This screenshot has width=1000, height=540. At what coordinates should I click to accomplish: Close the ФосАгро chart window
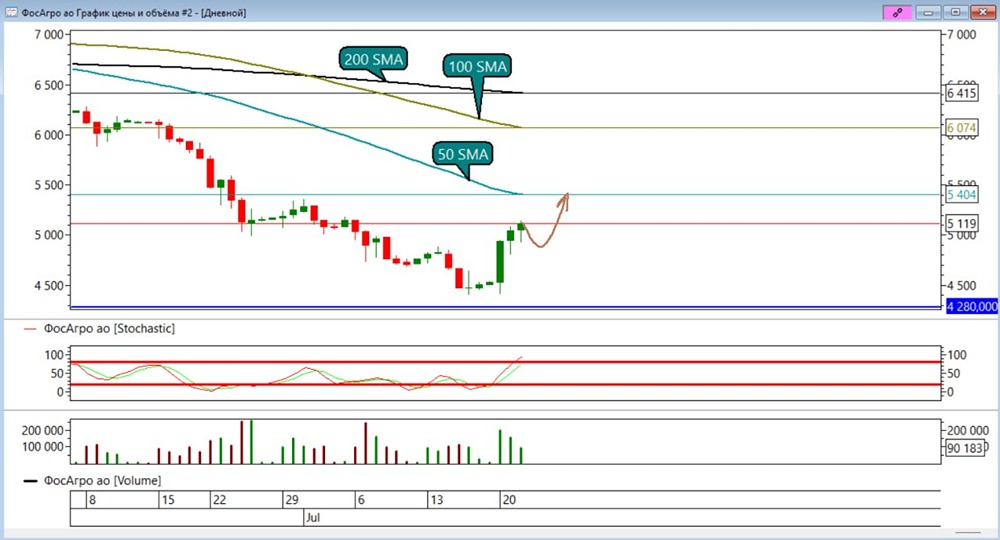tap(982, 12)
